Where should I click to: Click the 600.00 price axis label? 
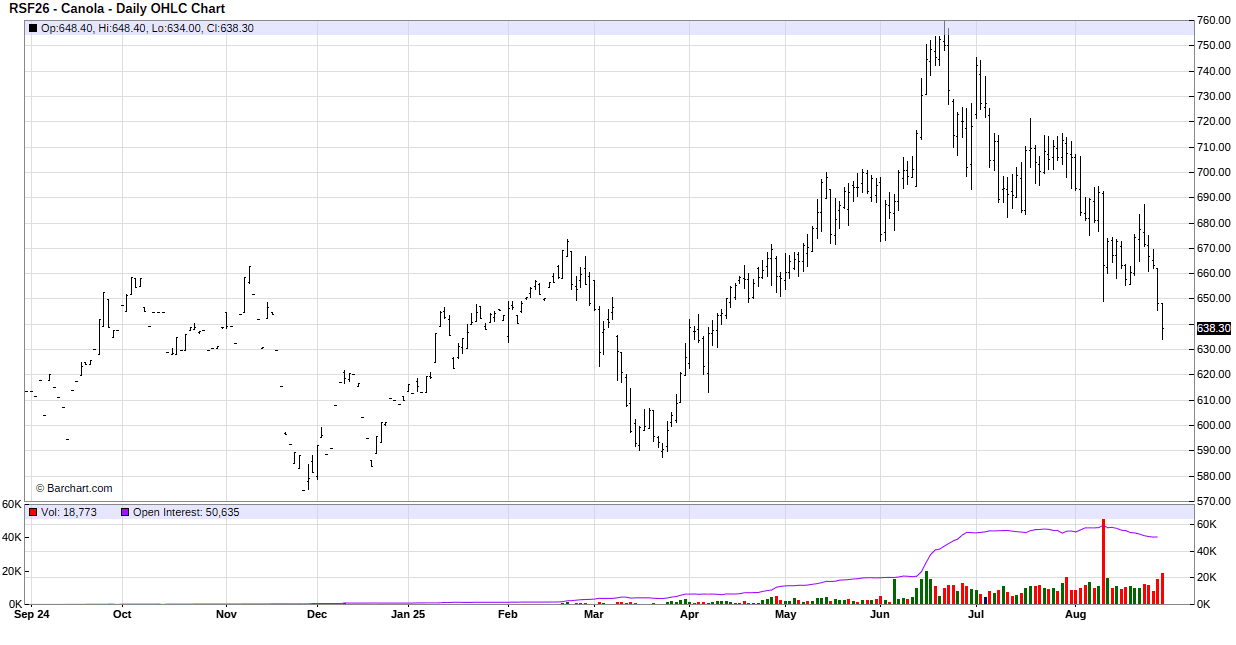coord(1213,425)
